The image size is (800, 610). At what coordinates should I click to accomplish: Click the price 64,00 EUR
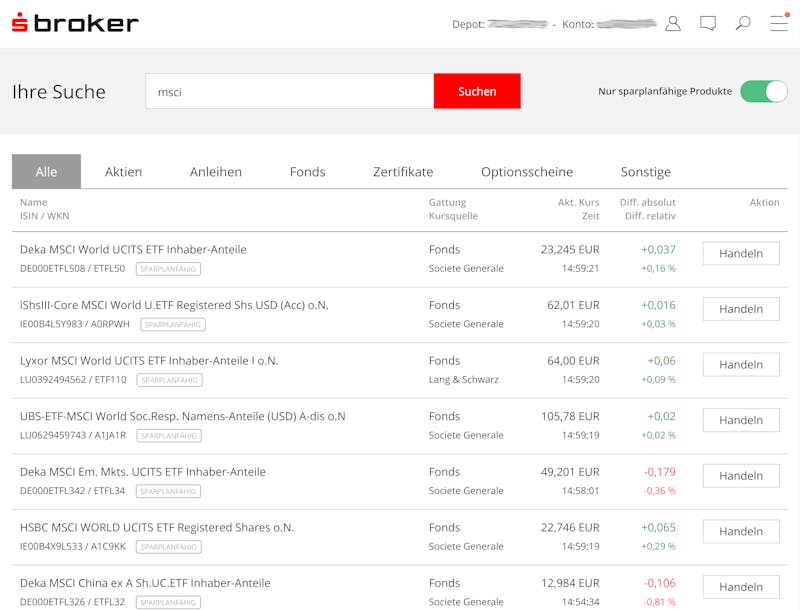(573, 361)
